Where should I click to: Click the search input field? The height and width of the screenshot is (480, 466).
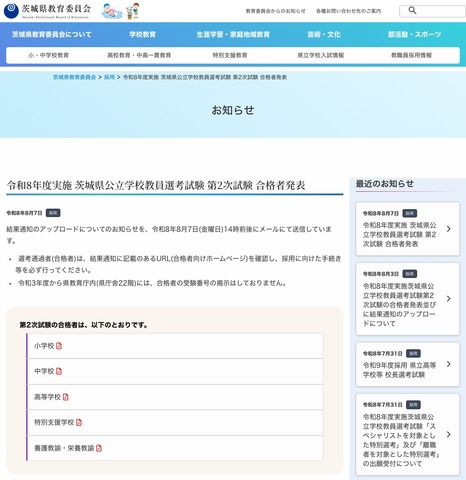432,11
